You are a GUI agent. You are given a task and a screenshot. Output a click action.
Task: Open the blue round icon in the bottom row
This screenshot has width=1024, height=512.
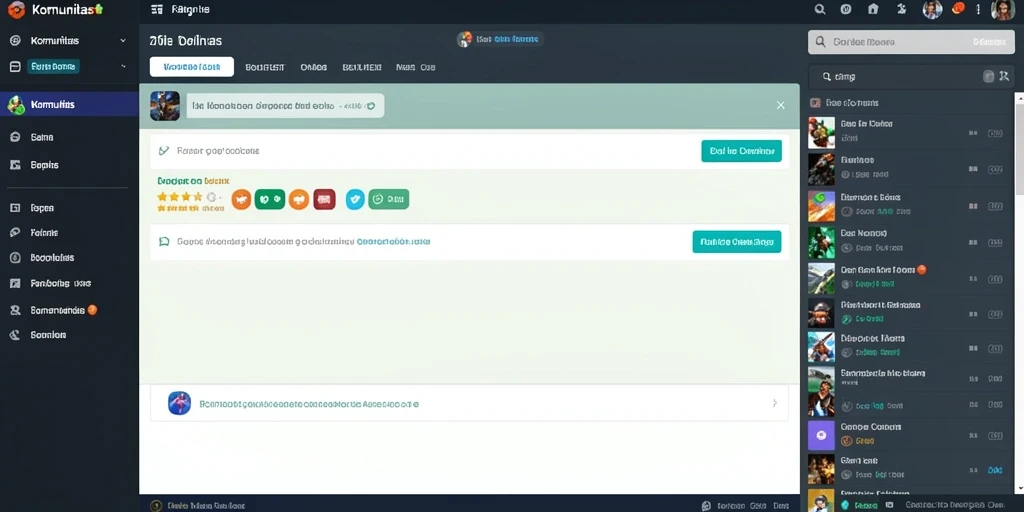tap(180, 403)
